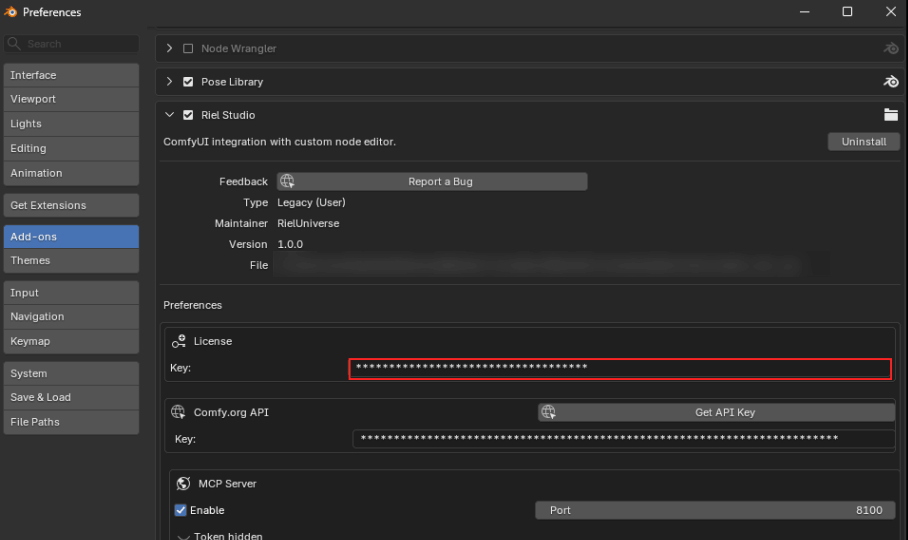Viewport: 908px width, 540px height.
Task: Open the Themes tab
Action: click(x=71, y=260)
